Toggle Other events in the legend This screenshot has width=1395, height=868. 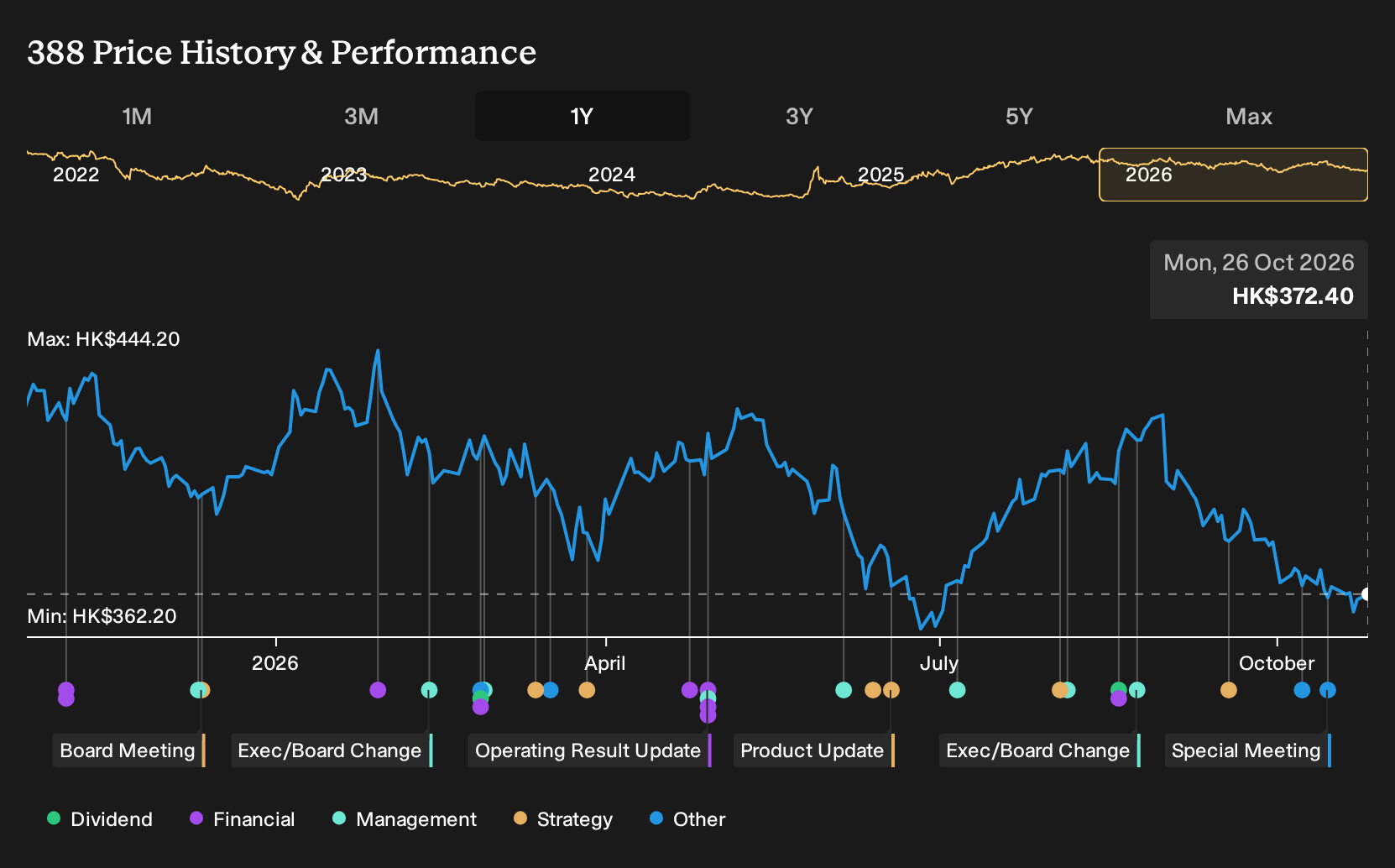click(687, 819)
